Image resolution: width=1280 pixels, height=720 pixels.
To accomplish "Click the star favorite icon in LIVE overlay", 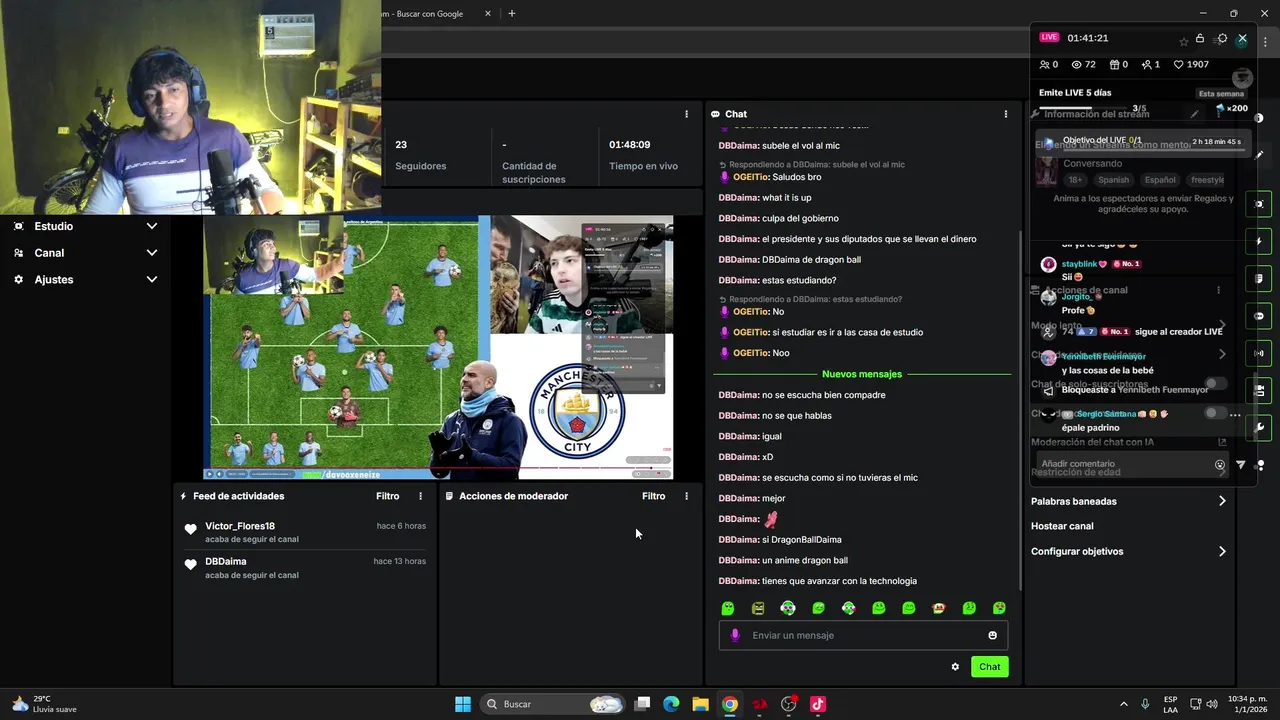I will [1184, 41].
